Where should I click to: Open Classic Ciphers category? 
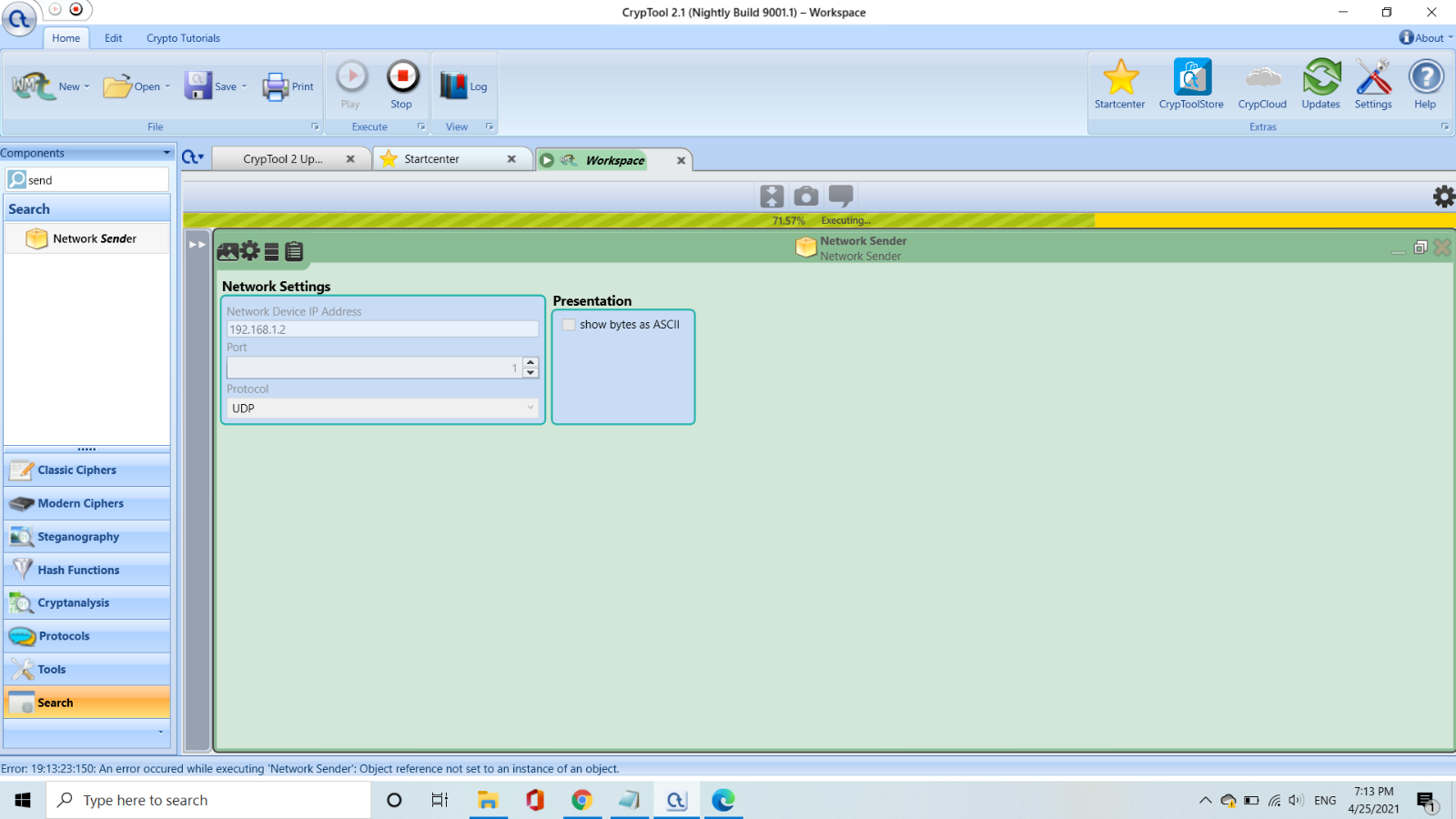coord(86,470)
